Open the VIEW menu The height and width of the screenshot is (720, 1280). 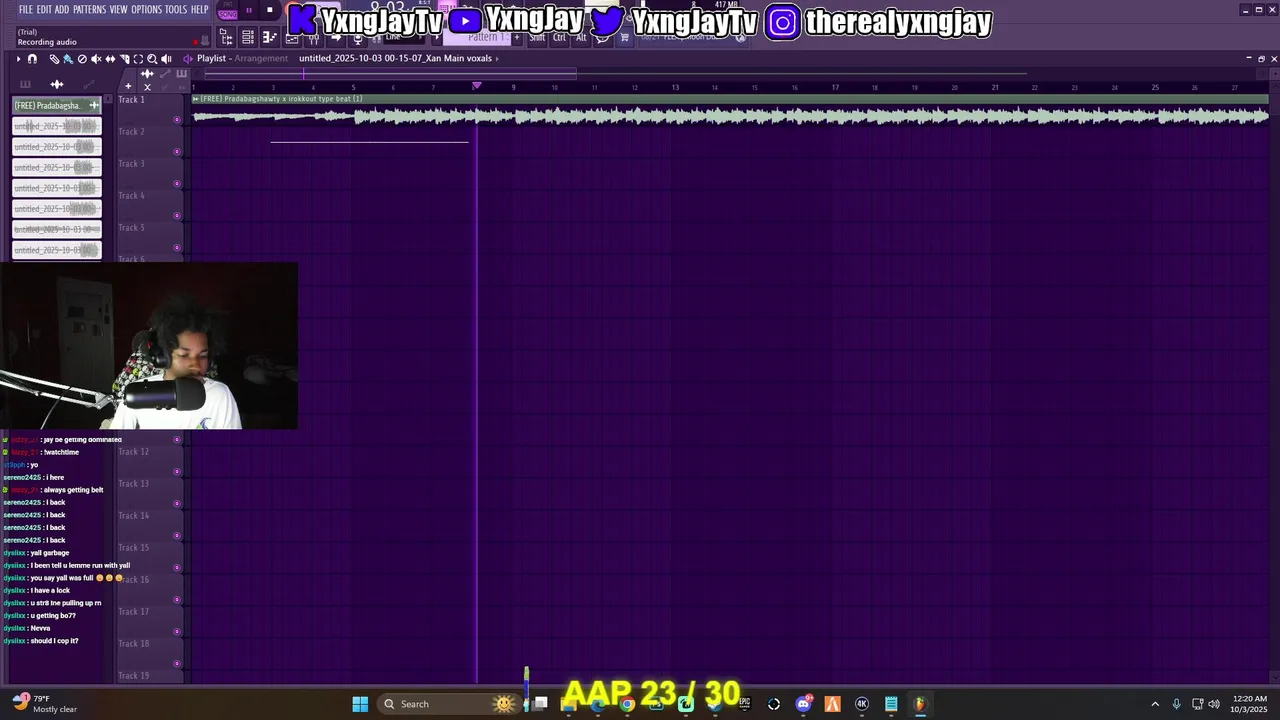tap(118, 9)
